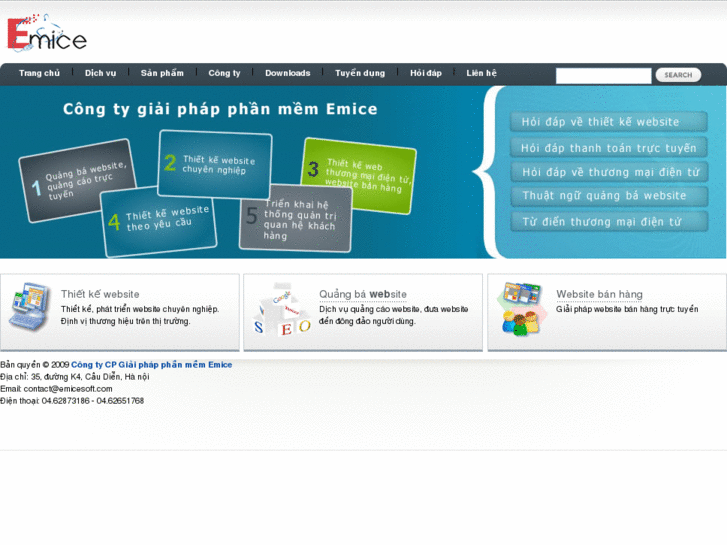Open the Tuyển dụng menu item
Screen dimensions: 727x545
tap(360, 73)
